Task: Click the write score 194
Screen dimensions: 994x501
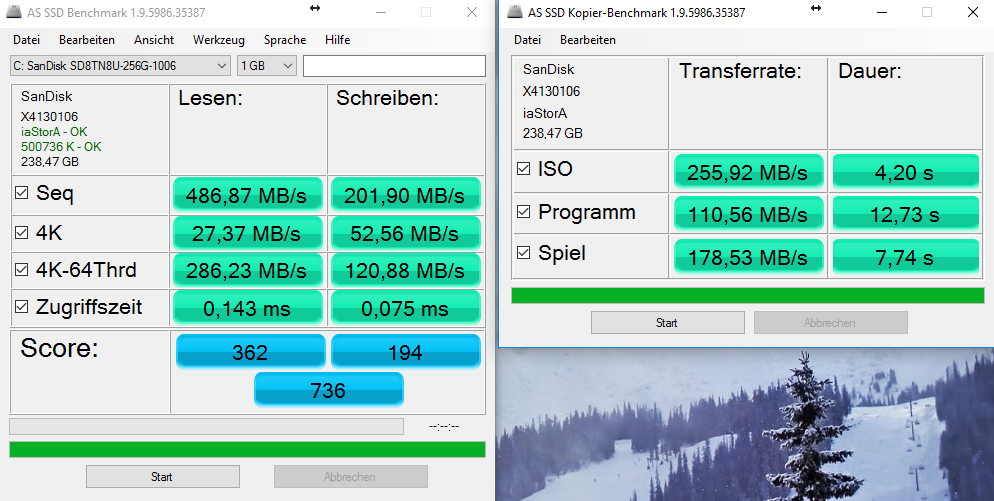Action: (x=406, y=351)
